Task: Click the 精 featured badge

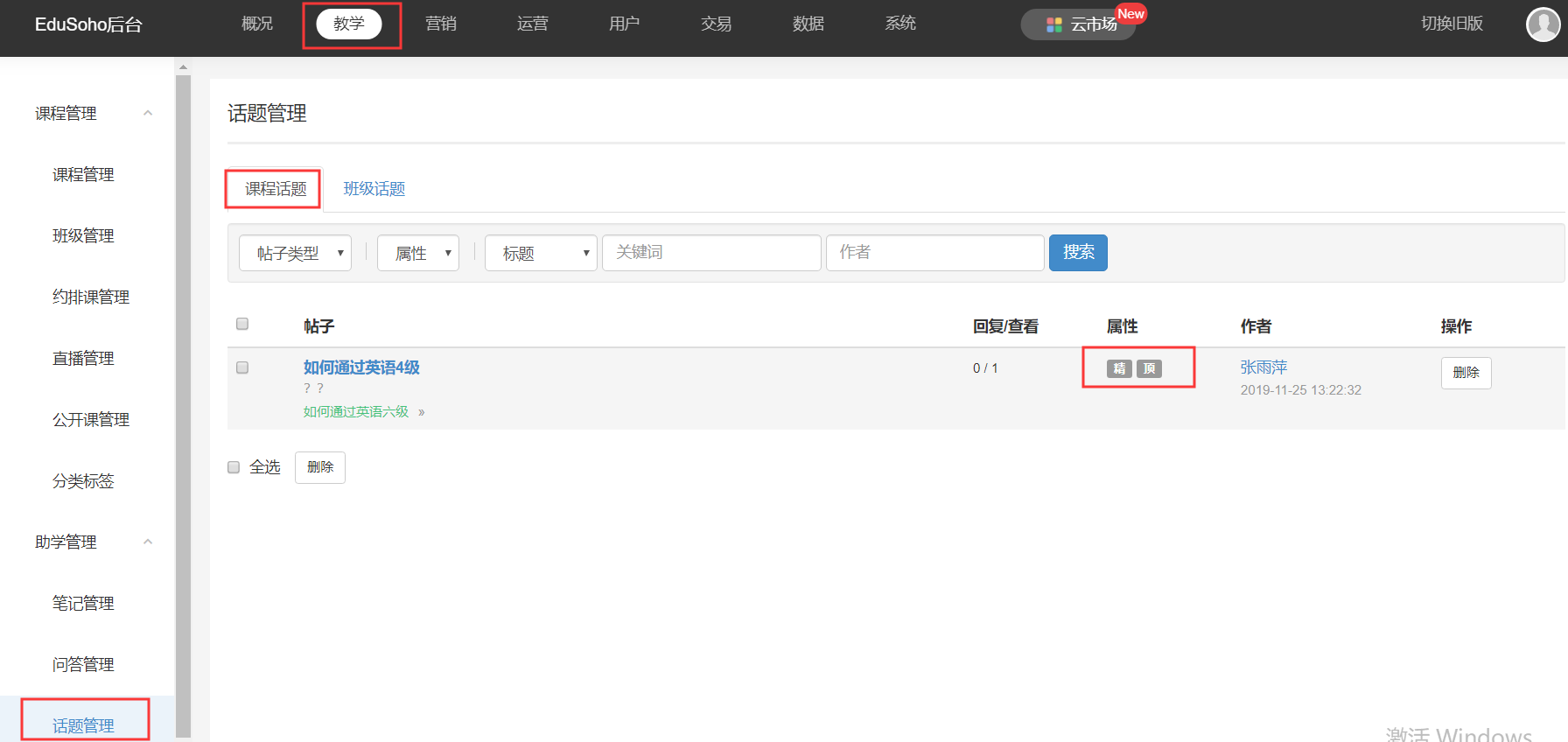Action: [x=1119, y=368]
